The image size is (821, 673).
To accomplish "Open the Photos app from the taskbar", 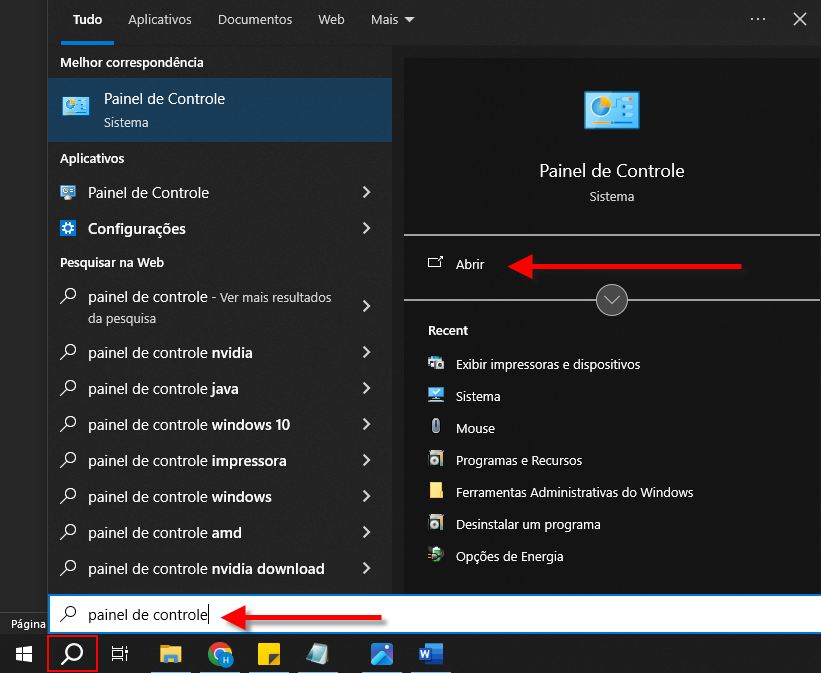I will 382,654.
